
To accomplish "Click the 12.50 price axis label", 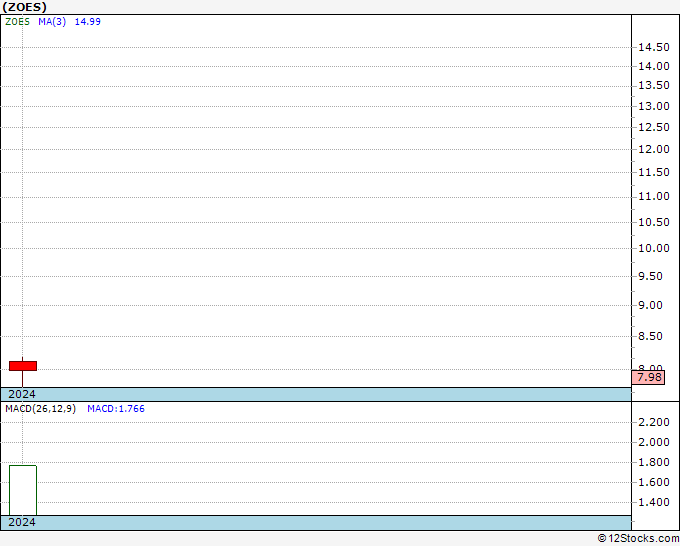I will coord(654,128).
